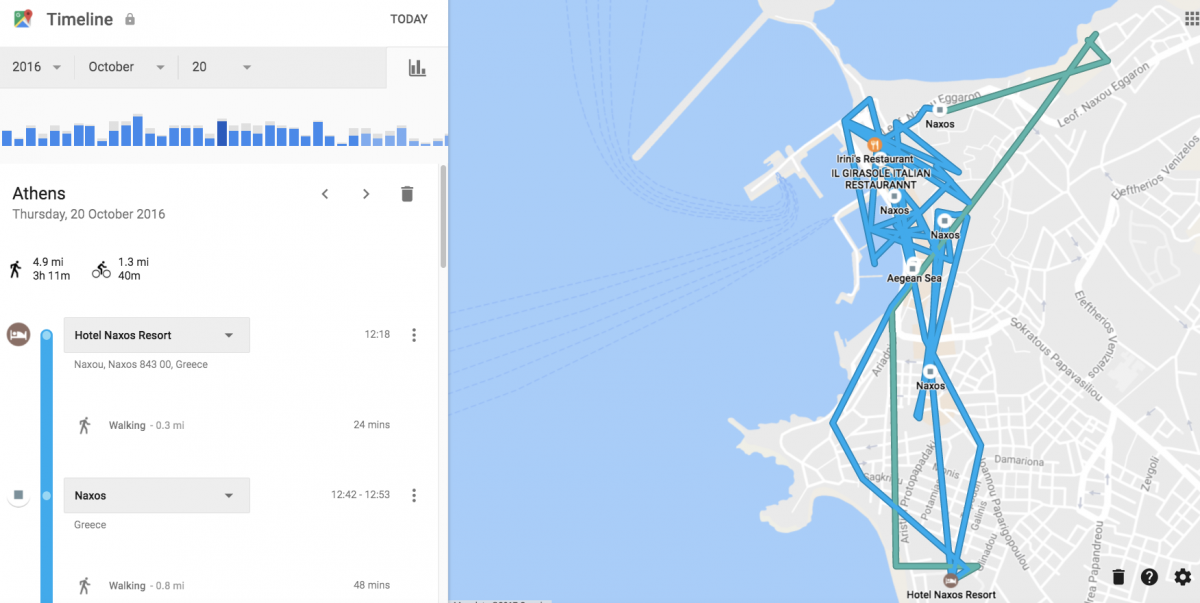Go to the next day
This screenshot has width=1200, height=603.
click(366, 194)
